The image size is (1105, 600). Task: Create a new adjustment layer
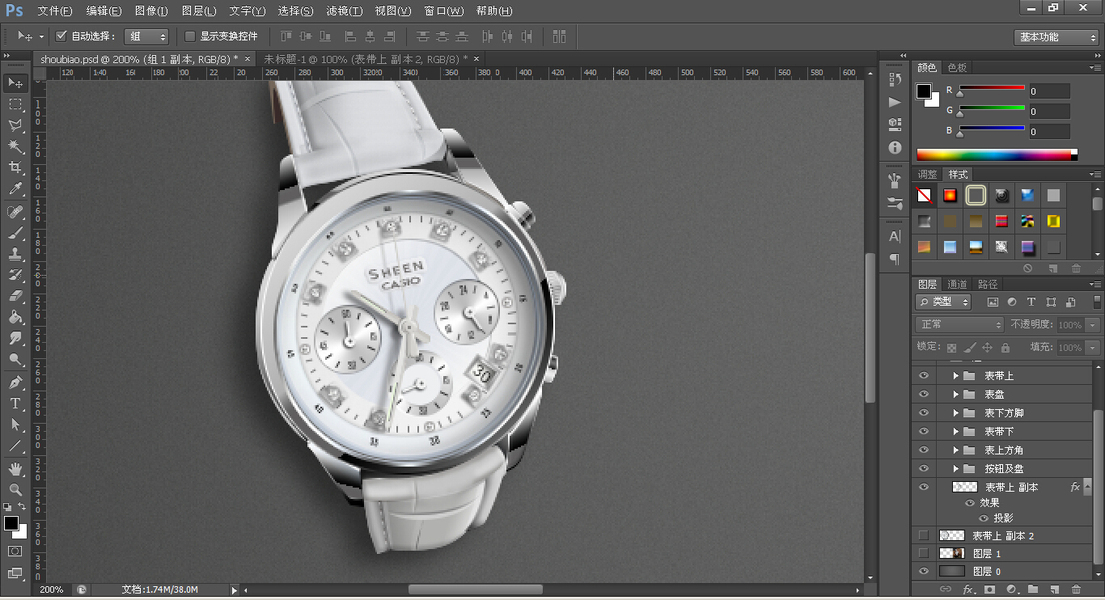1011,589
